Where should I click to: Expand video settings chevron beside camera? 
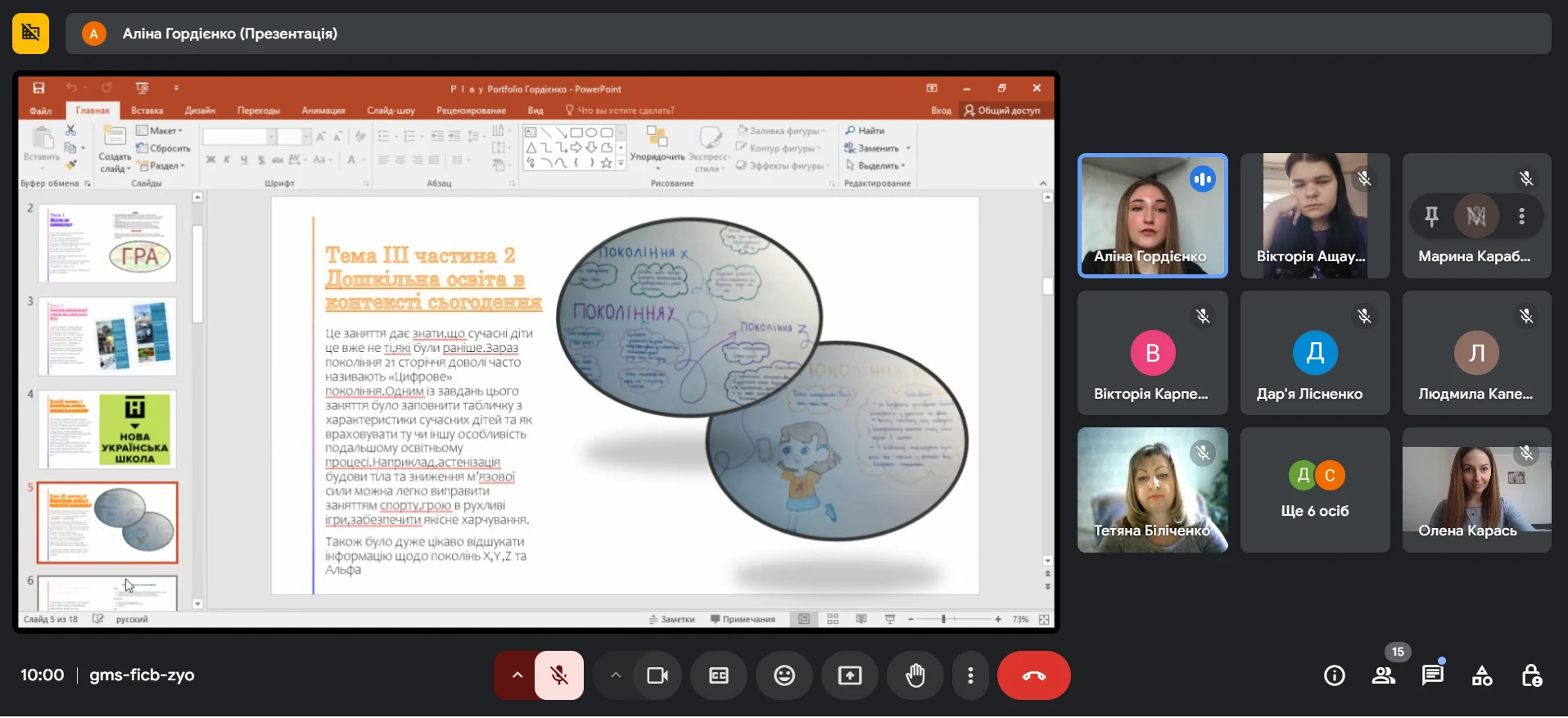click(x=616, y=675)
